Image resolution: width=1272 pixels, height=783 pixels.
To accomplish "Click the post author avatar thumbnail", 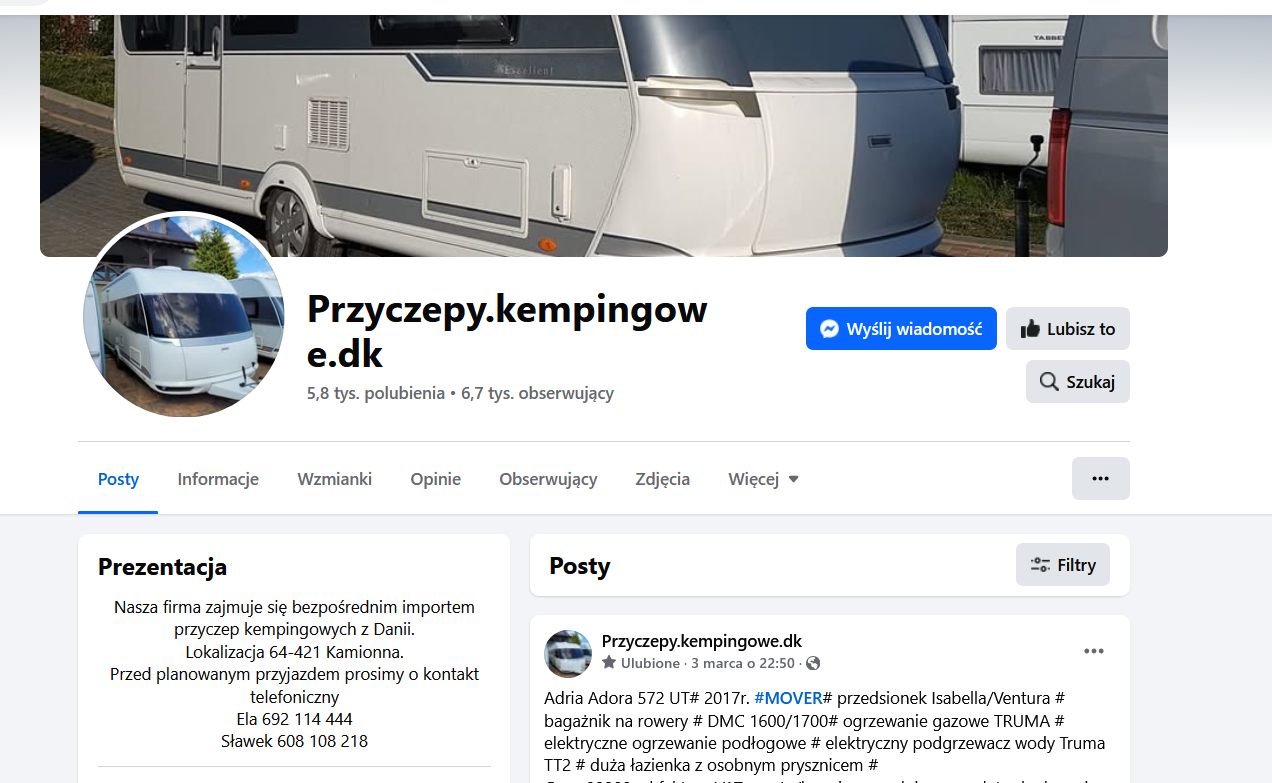I will click(x=568, y=654).
